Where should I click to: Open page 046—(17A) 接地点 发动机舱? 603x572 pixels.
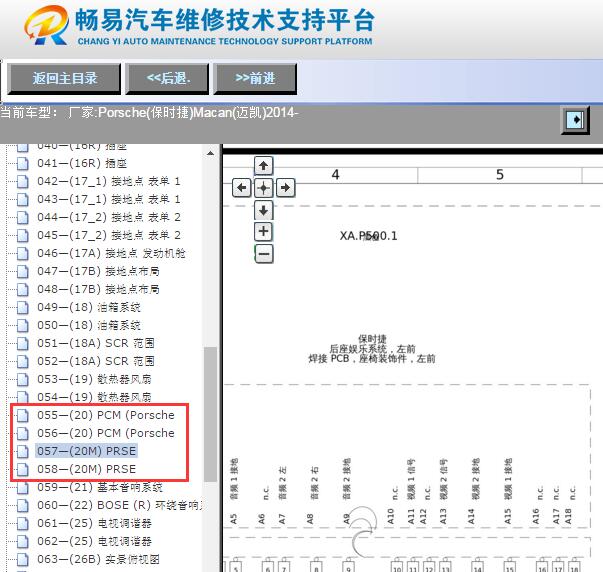[x=111, y=253]
